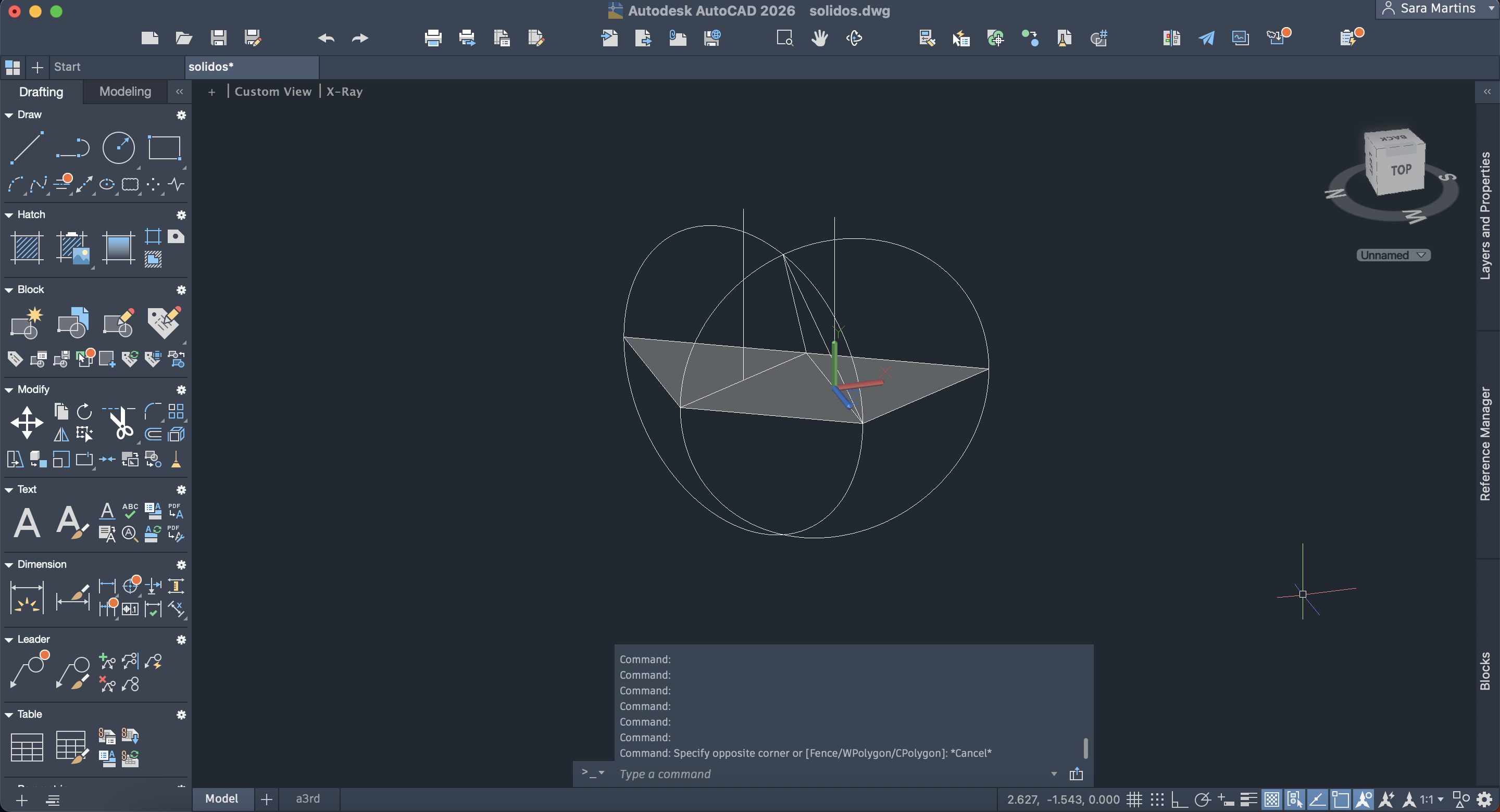Select the Line tool in Draw panel
This screenshot has width=1500, height=812.
click(x=27, y=147)
